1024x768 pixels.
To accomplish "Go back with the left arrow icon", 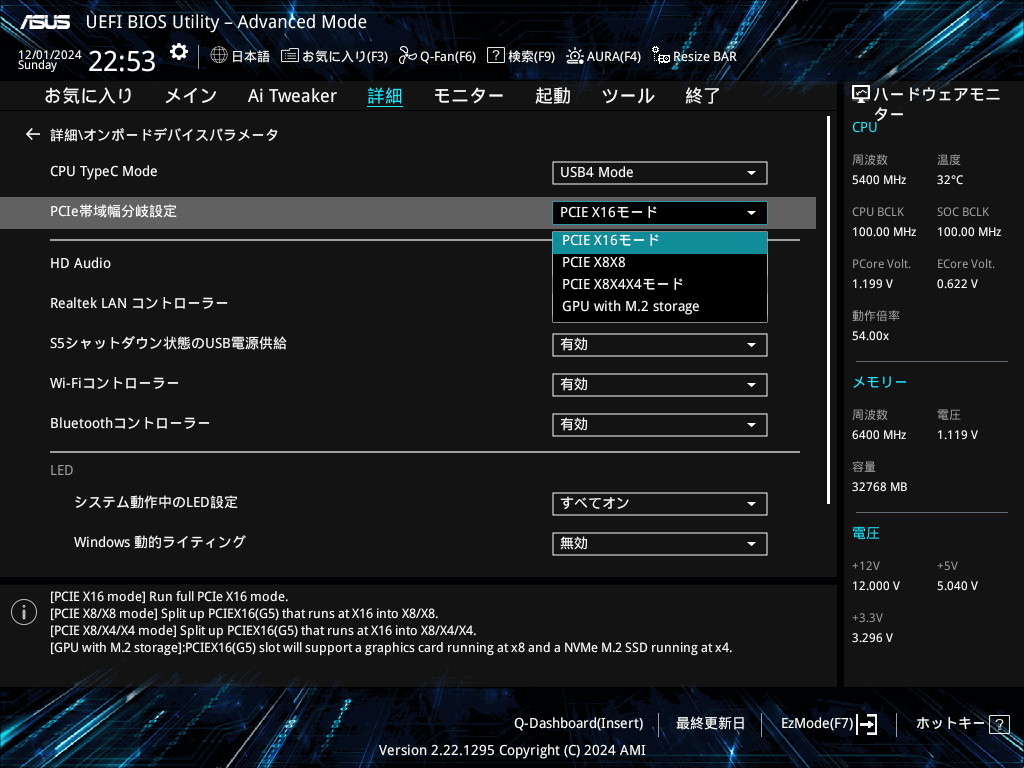I will tap(33, 135).
